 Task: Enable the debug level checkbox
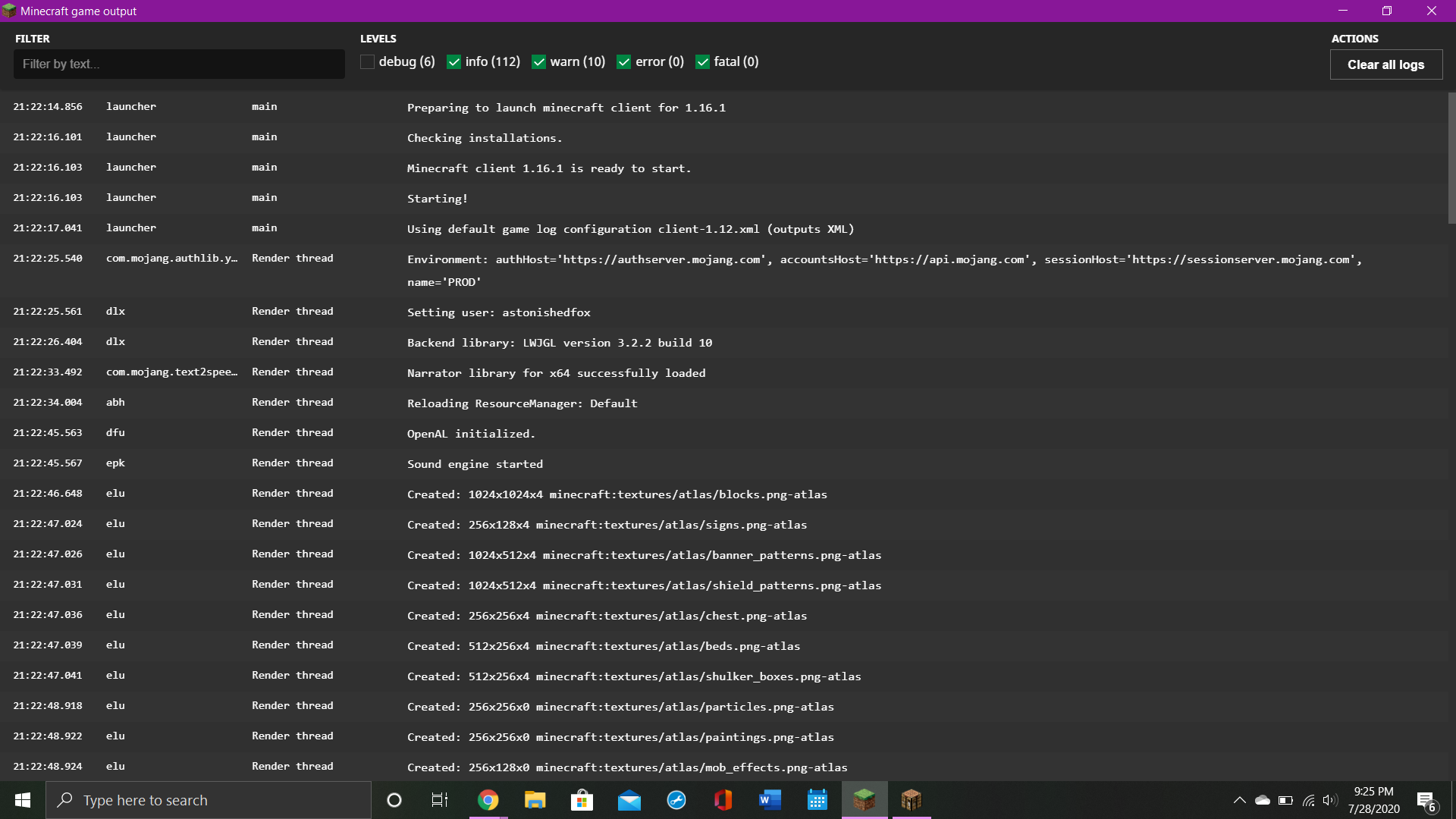(x=368, y=62)
